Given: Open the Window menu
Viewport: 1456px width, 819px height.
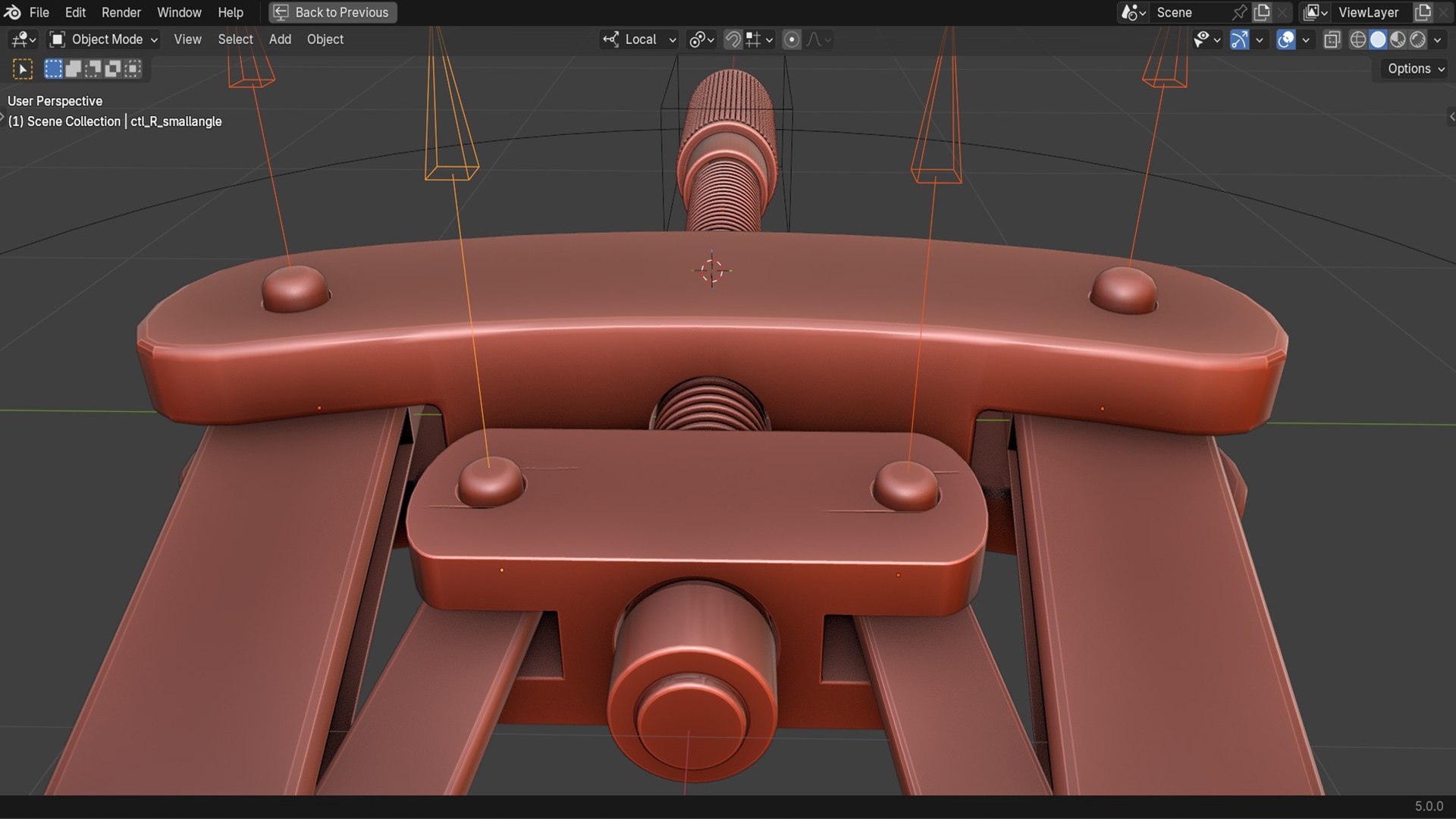Looking at the screenshot, I should [x=179, y=12].
